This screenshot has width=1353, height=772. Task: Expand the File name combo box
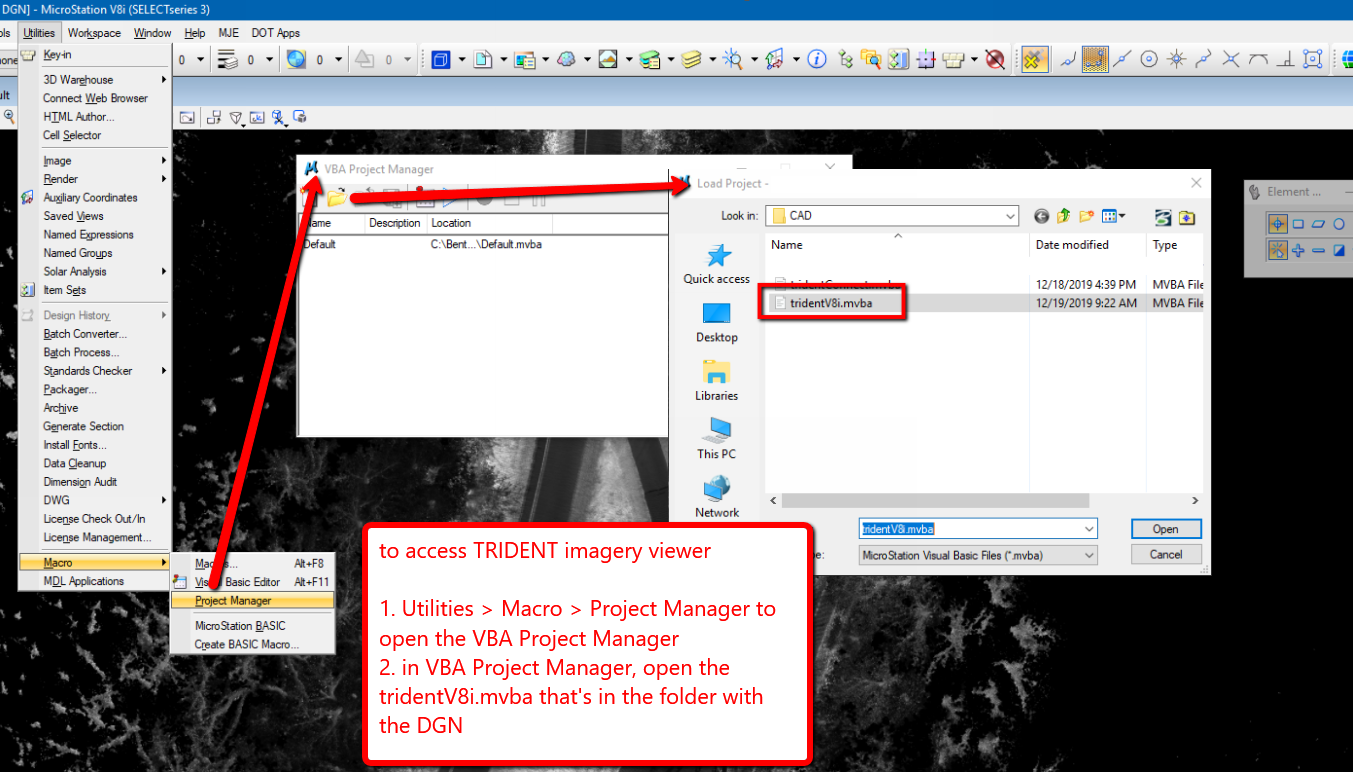pos(1088,529)
